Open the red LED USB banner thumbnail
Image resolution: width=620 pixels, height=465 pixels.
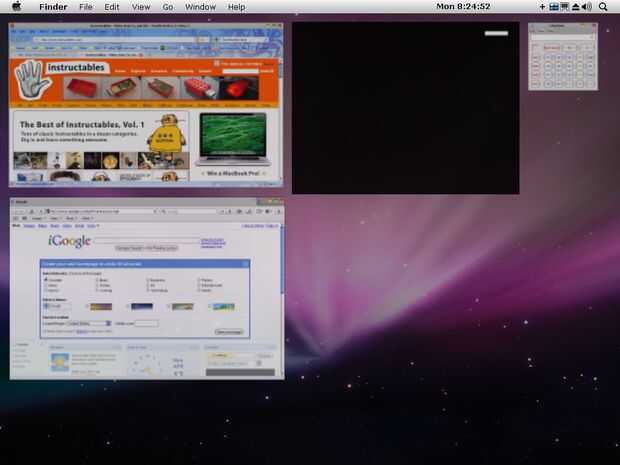click(200, 87)
